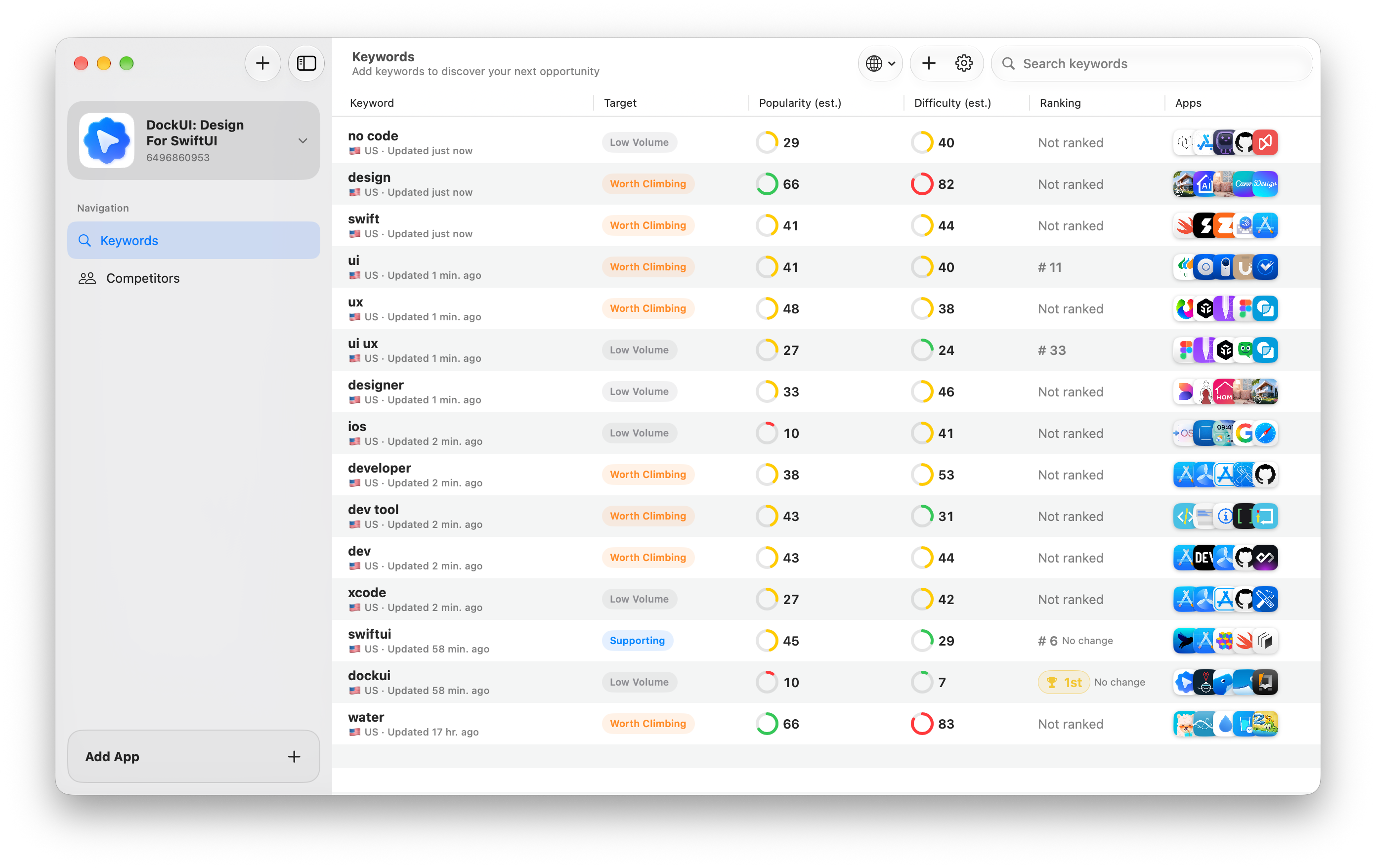Click Low Volume tag on no code row
1376x868 pixels.
pos(639,142)
